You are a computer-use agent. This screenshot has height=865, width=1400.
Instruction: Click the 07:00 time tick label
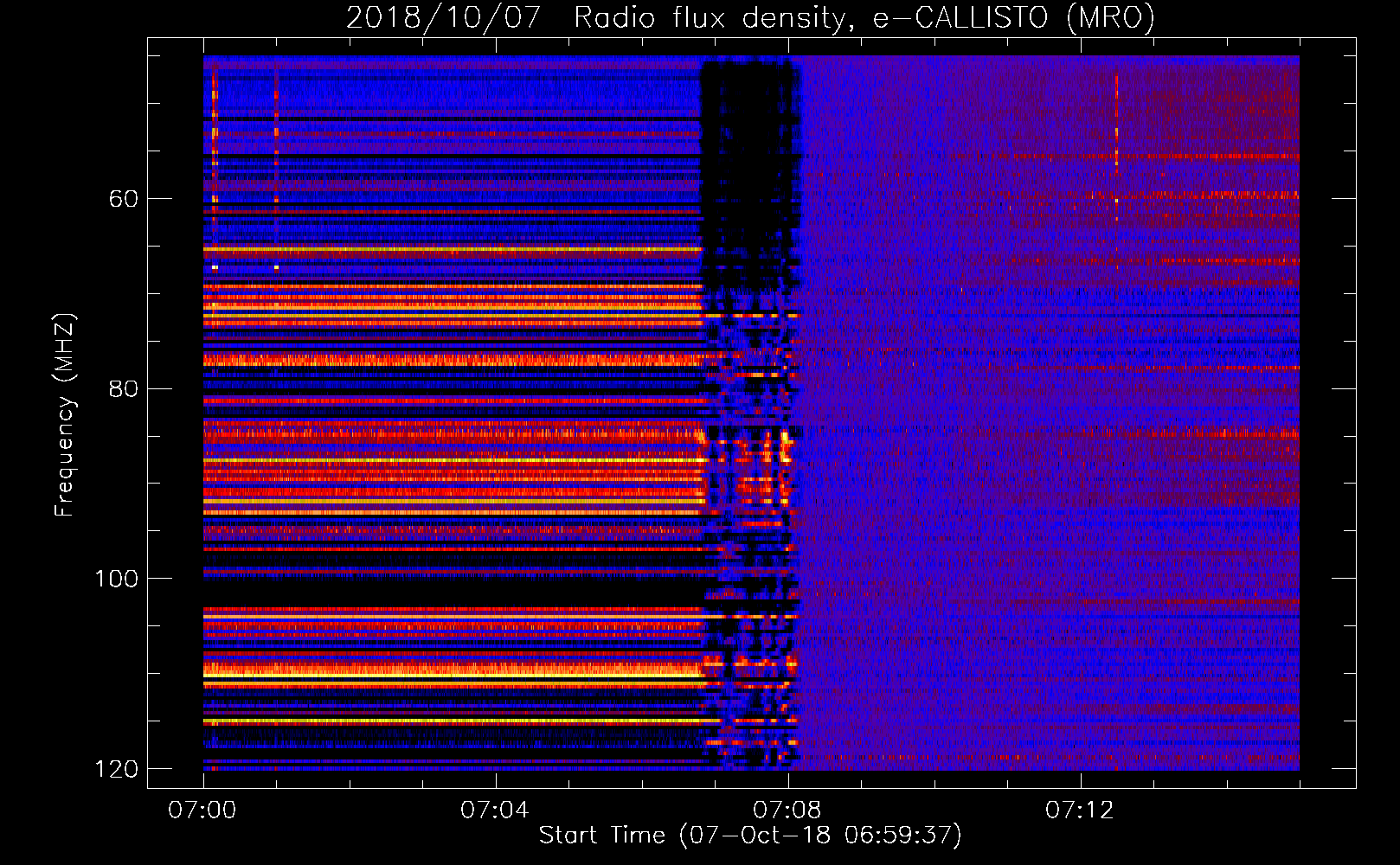203,811
